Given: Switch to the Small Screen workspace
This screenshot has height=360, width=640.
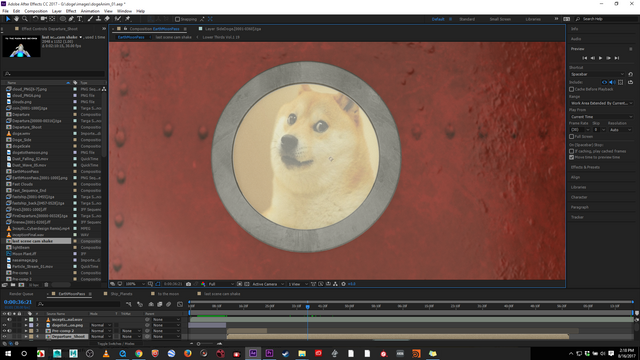Looking at the screenshot, I should [x=500, y=19].
